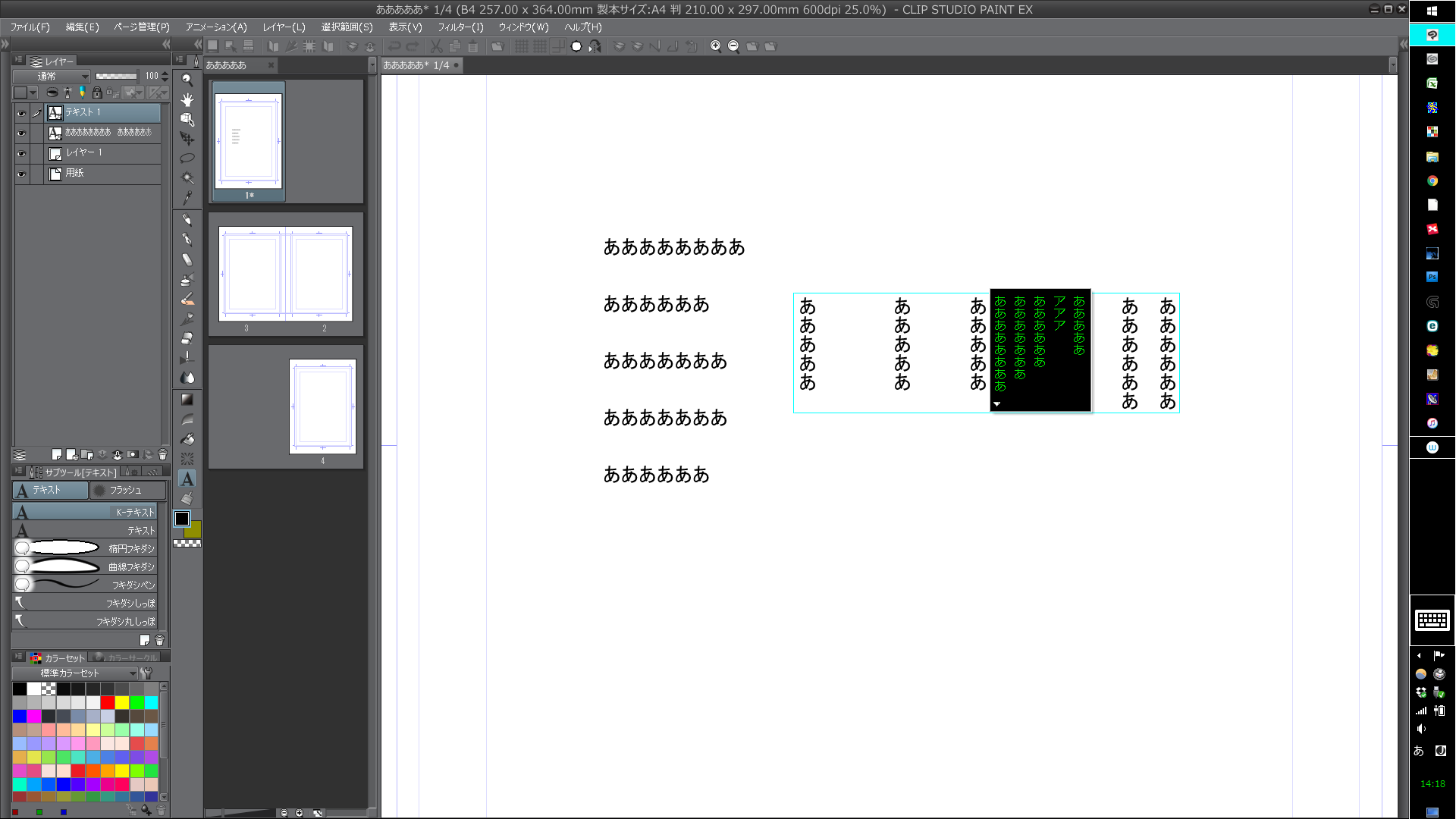Hide the テキスト 1 layer
The width and height of the screenshot is (1456, 819).
click(21, 113)
